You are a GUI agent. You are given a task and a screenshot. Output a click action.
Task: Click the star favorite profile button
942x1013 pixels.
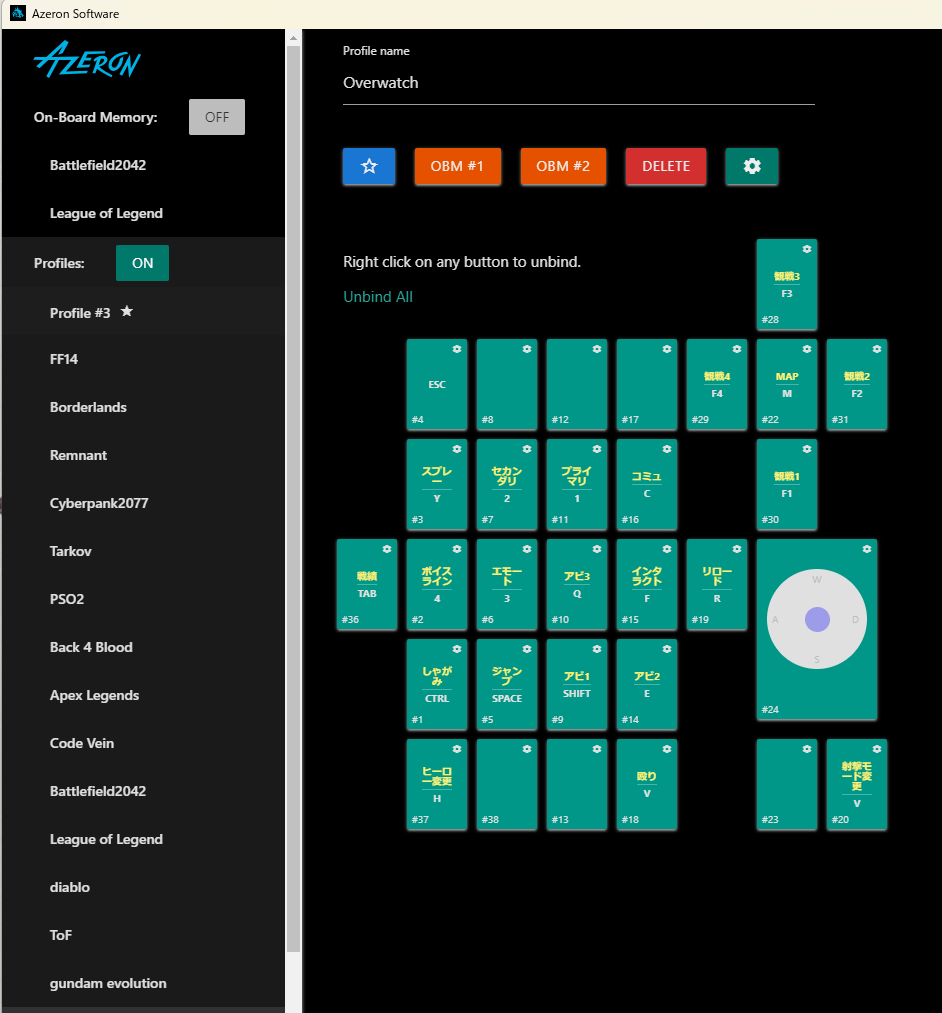tap(369, 166)
